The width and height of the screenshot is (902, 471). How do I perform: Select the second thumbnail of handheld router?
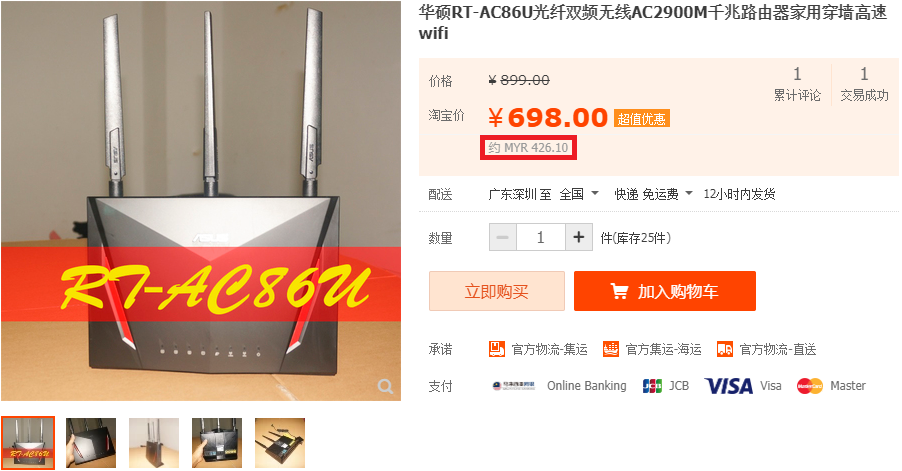click(x=91, y=443)
